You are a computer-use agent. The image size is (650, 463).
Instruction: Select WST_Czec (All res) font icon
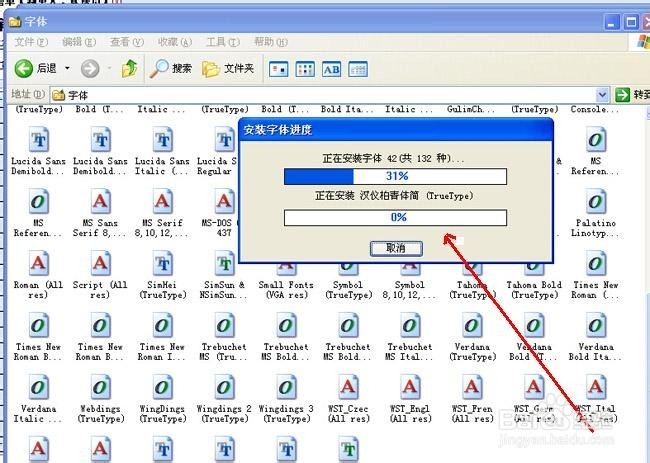coord(348,388)
